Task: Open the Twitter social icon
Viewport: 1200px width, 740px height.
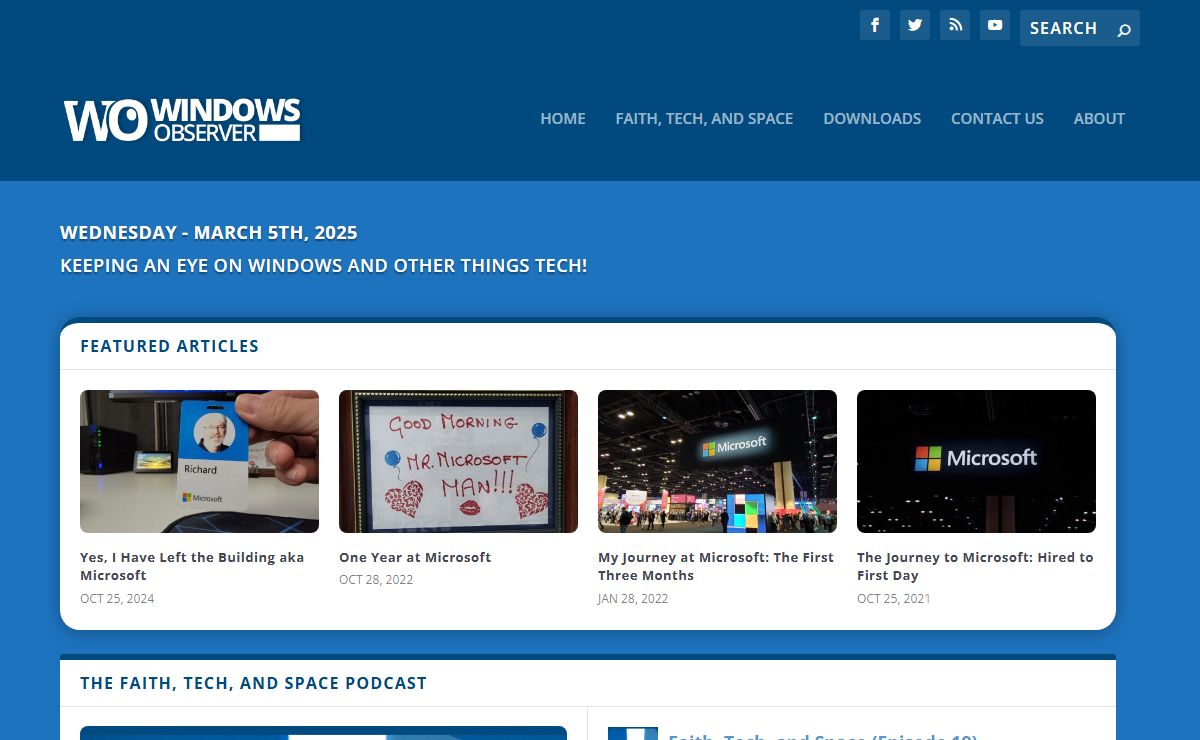Action: (915, 25)
